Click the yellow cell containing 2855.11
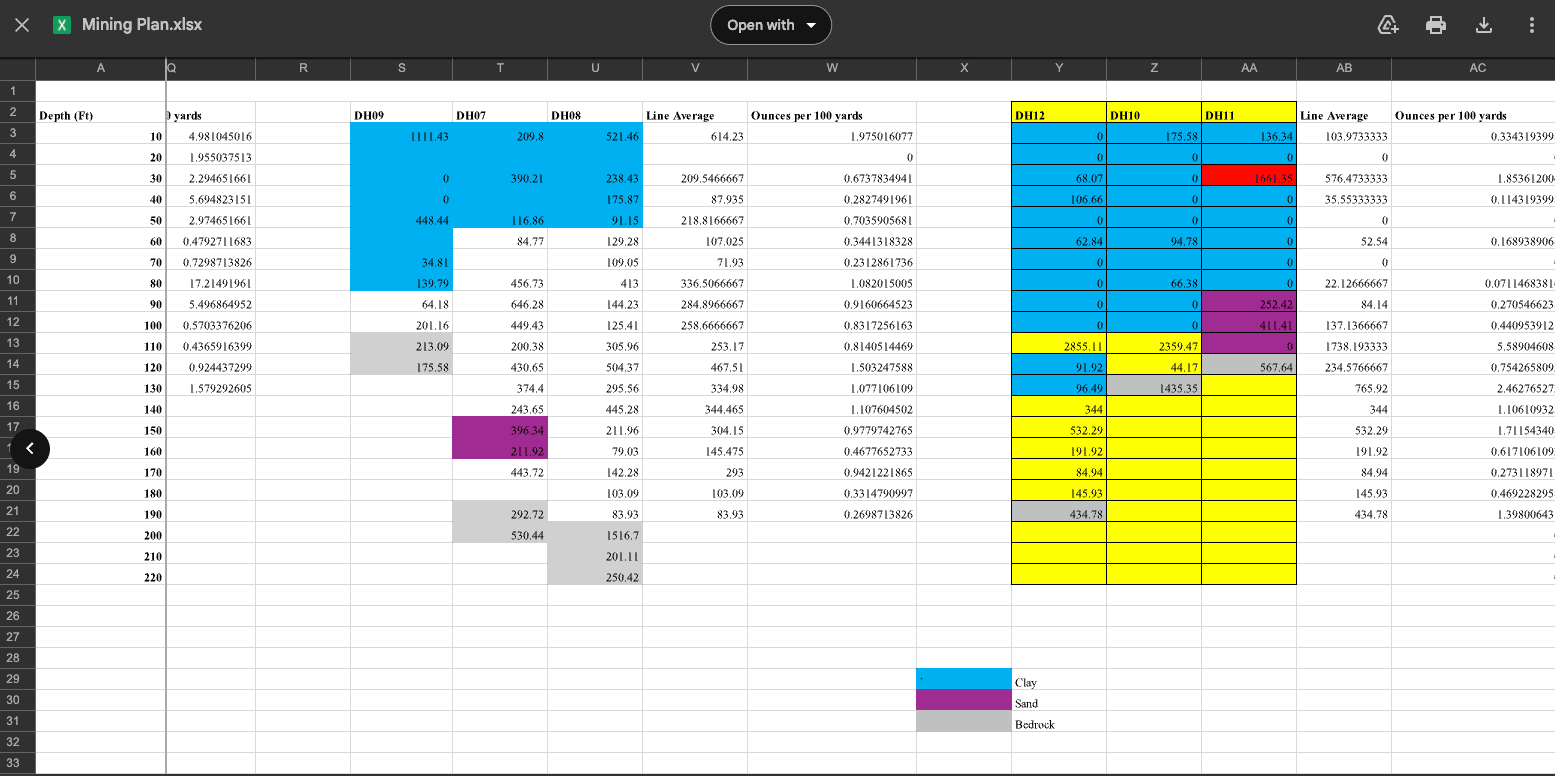 [x=1058, y=346]
